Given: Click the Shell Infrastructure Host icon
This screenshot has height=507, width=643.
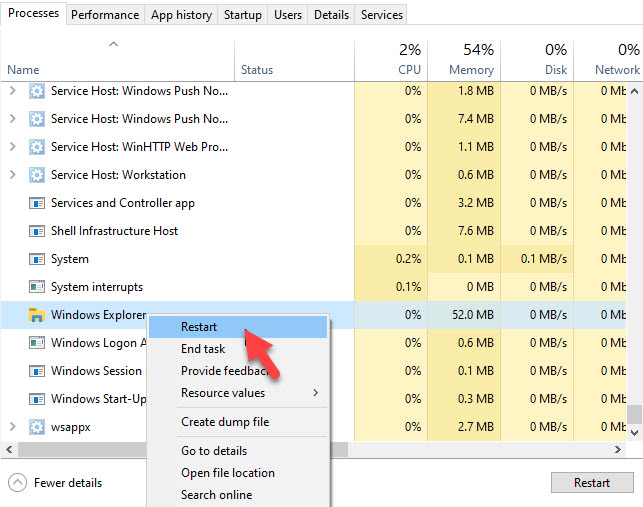Looking at the screenshot, I should (36, 231).
